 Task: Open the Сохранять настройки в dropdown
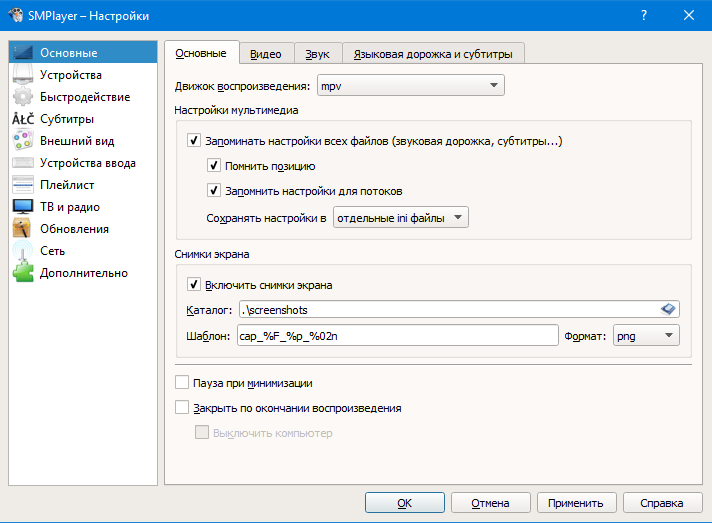(x=400, y=217)
